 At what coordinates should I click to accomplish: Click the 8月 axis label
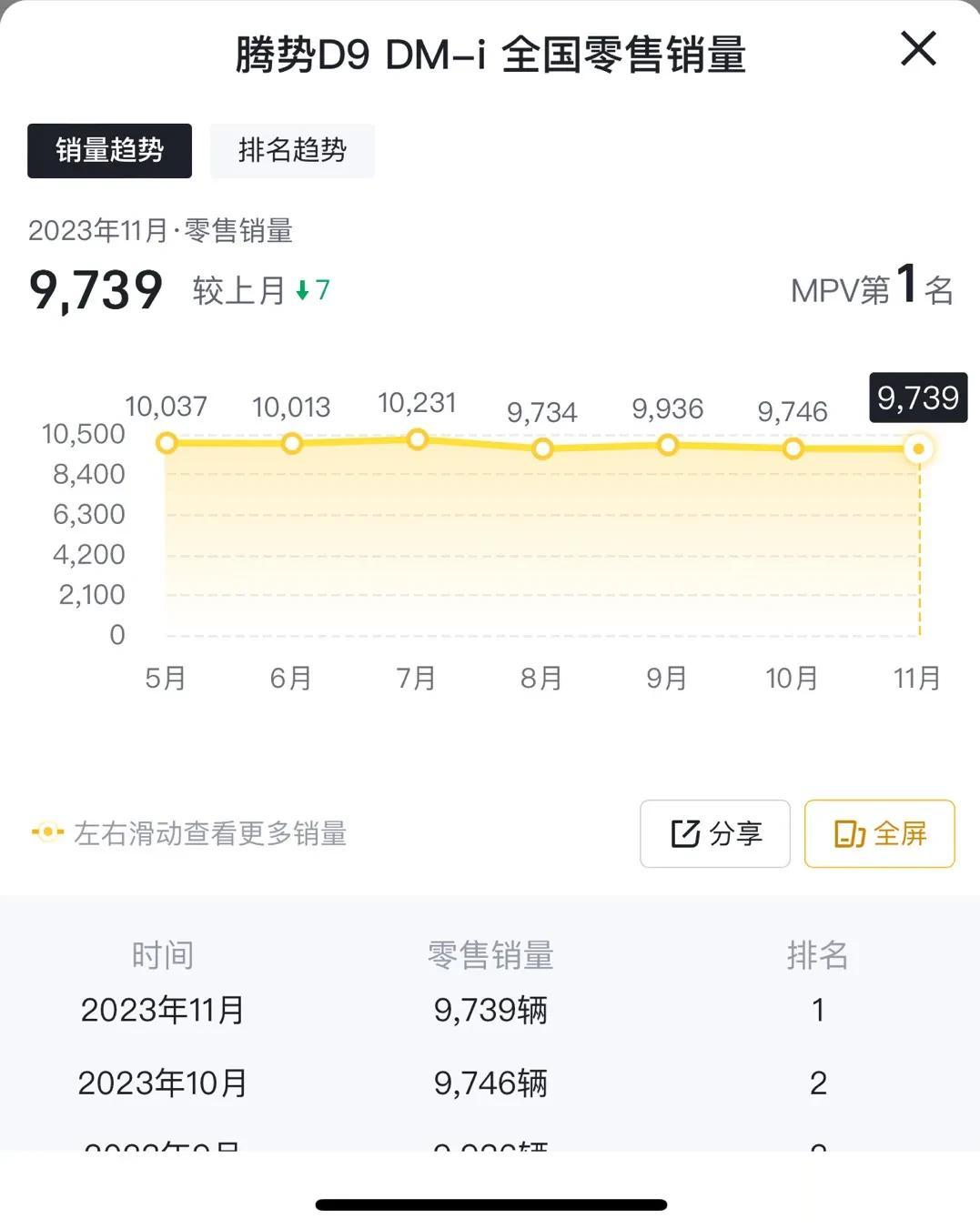[541, 679]
